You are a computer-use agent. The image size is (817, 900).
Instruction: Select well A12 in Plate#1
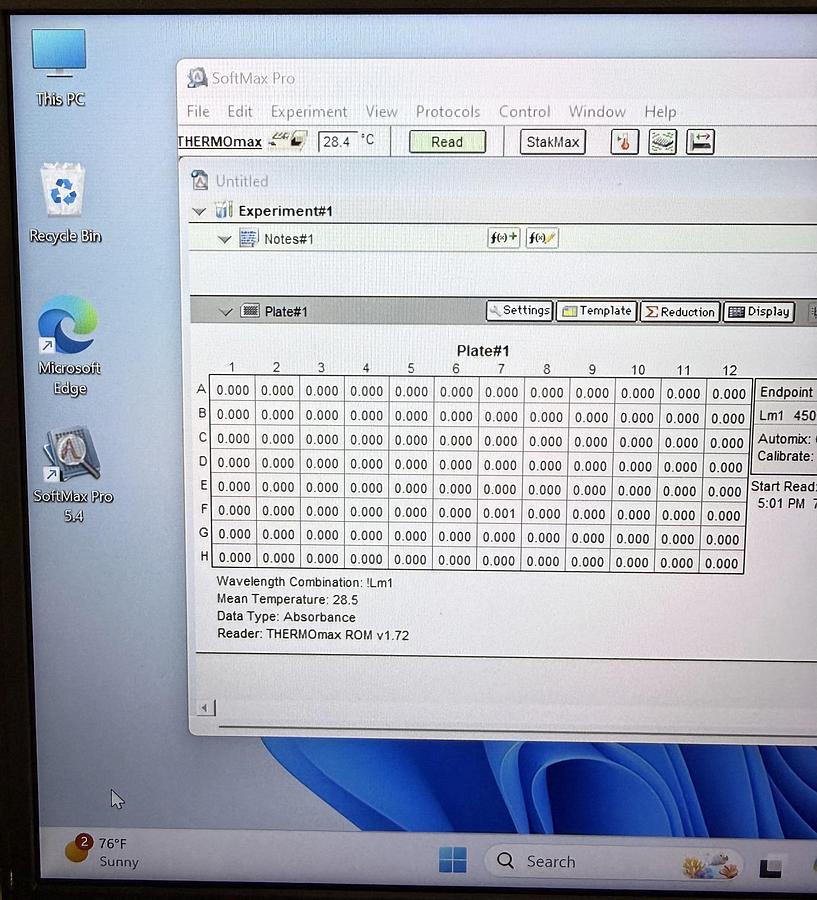(729, 393)
